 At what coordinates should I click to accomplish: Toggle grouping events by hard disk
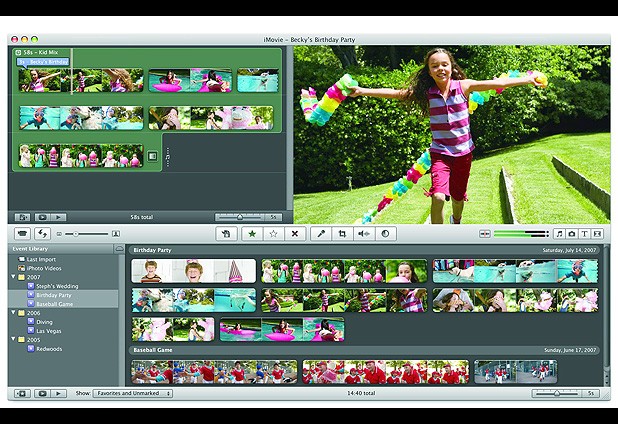coord(119,249)
